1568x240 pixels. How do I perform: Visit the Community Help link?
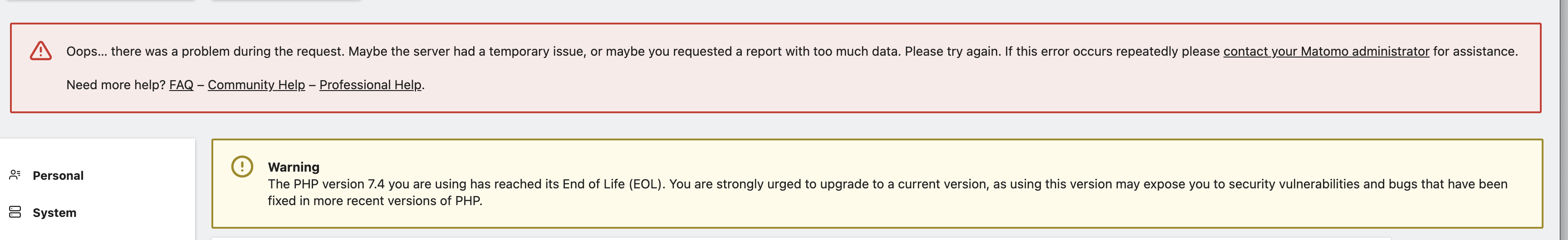pos(256,85)
